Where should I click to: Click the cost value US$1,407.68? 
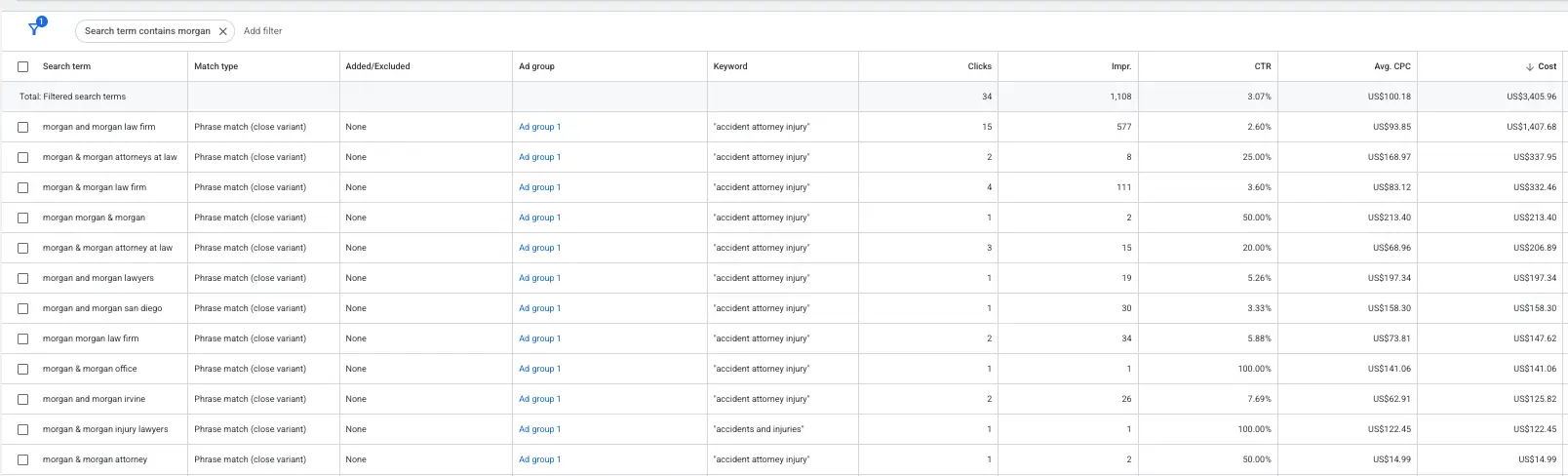tap(1531, 127)
